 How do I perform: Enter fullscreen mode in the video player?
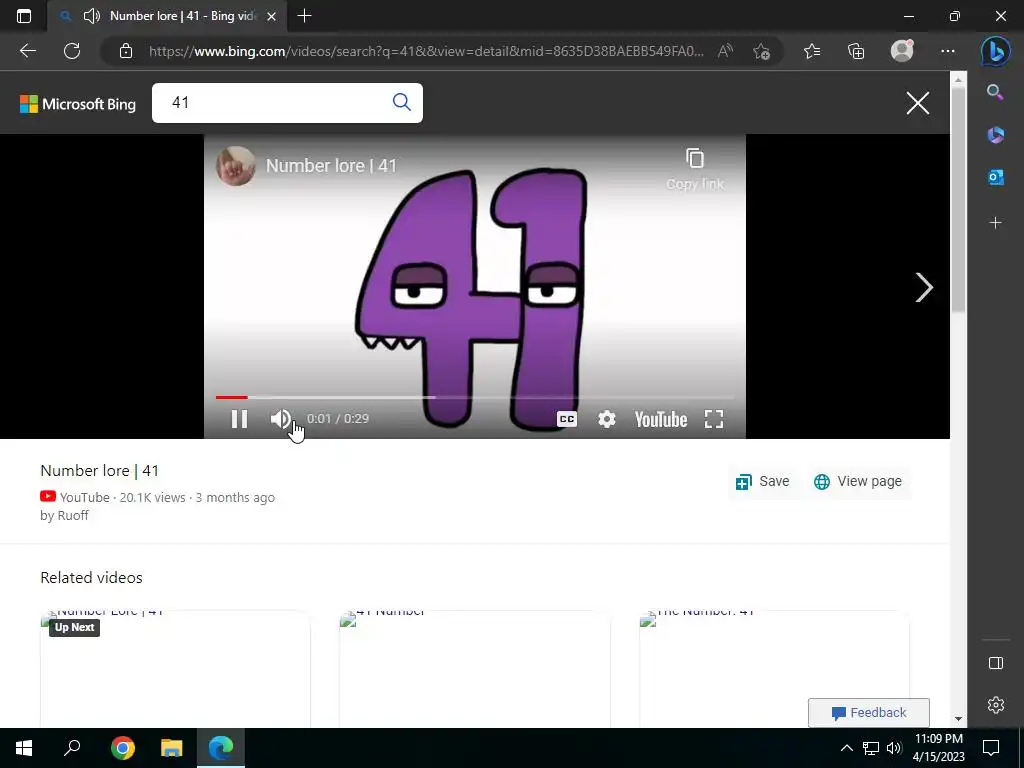[x=714, y=419]
